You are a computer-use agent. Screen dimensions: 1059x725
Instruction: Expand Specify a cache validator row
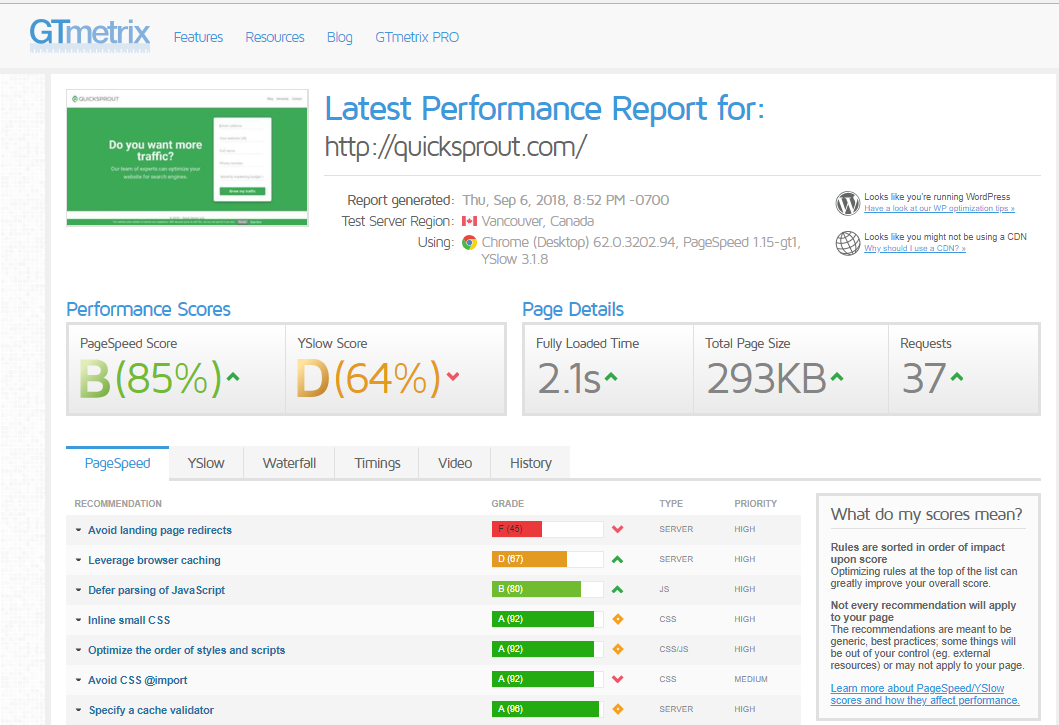click(x=78, y=709)
